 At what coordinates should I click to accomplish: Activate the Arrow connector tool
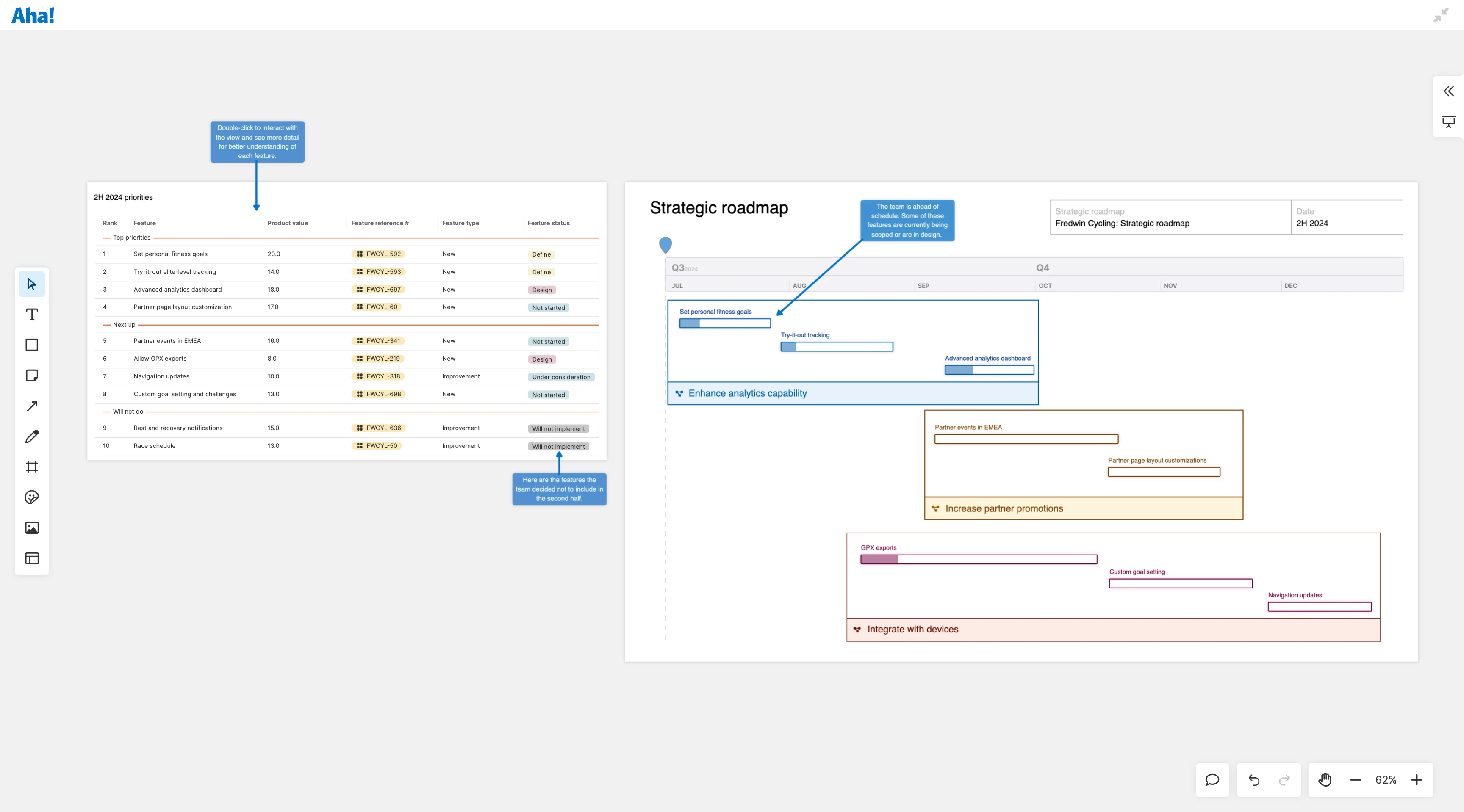[32, 406]
